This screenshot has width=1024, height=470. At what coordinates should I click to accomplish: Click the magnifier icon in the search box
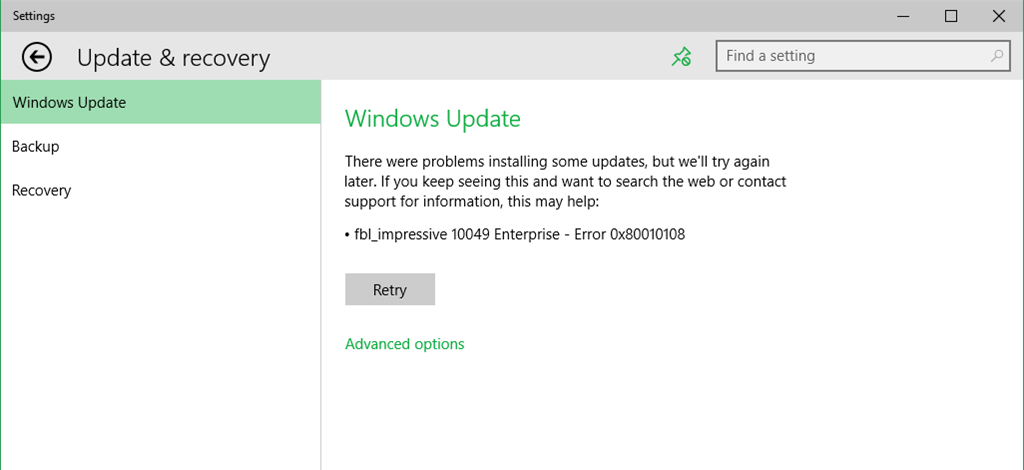997,56
